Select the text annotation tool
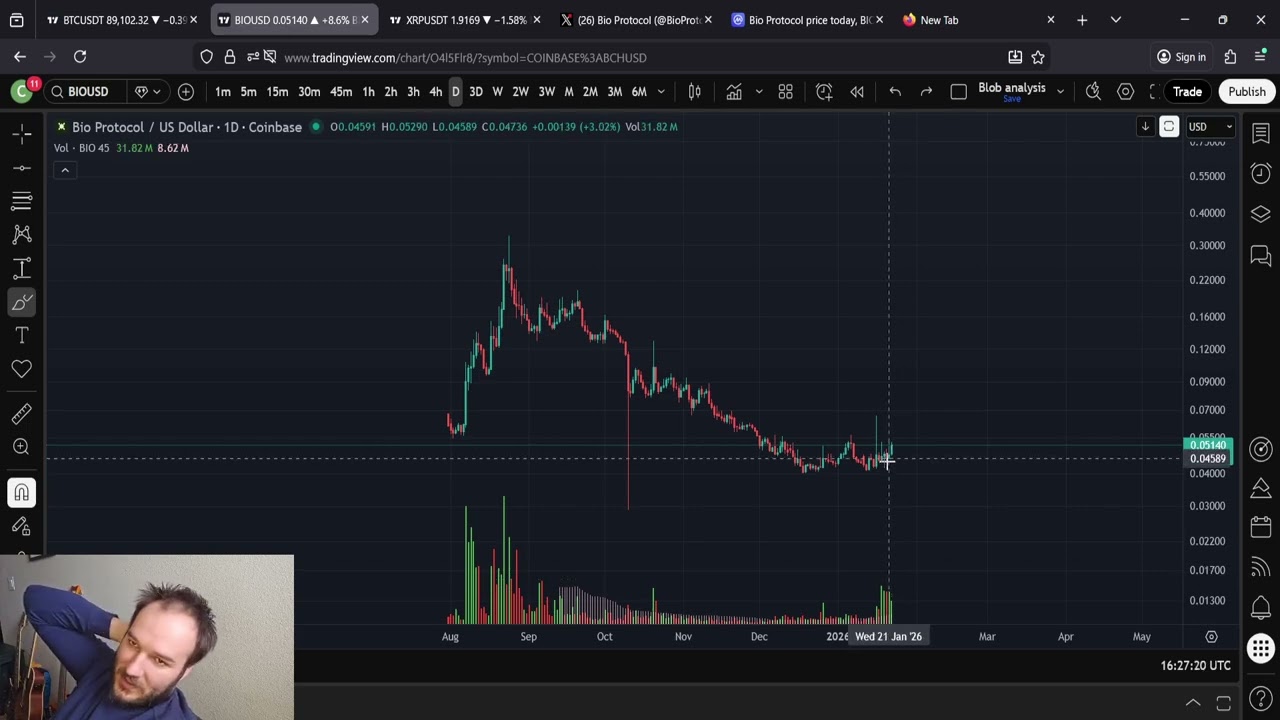 tap(22, 335)
